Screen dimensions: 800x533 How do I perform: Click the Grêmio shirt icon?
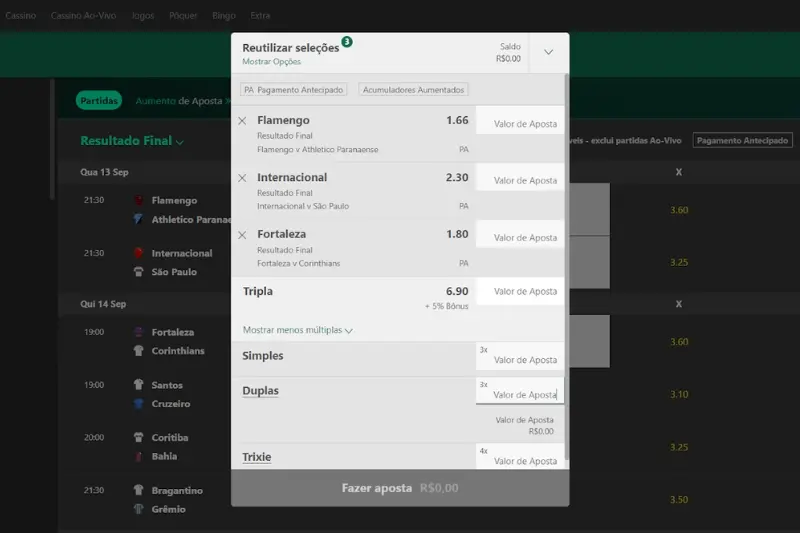coord(138,509)
